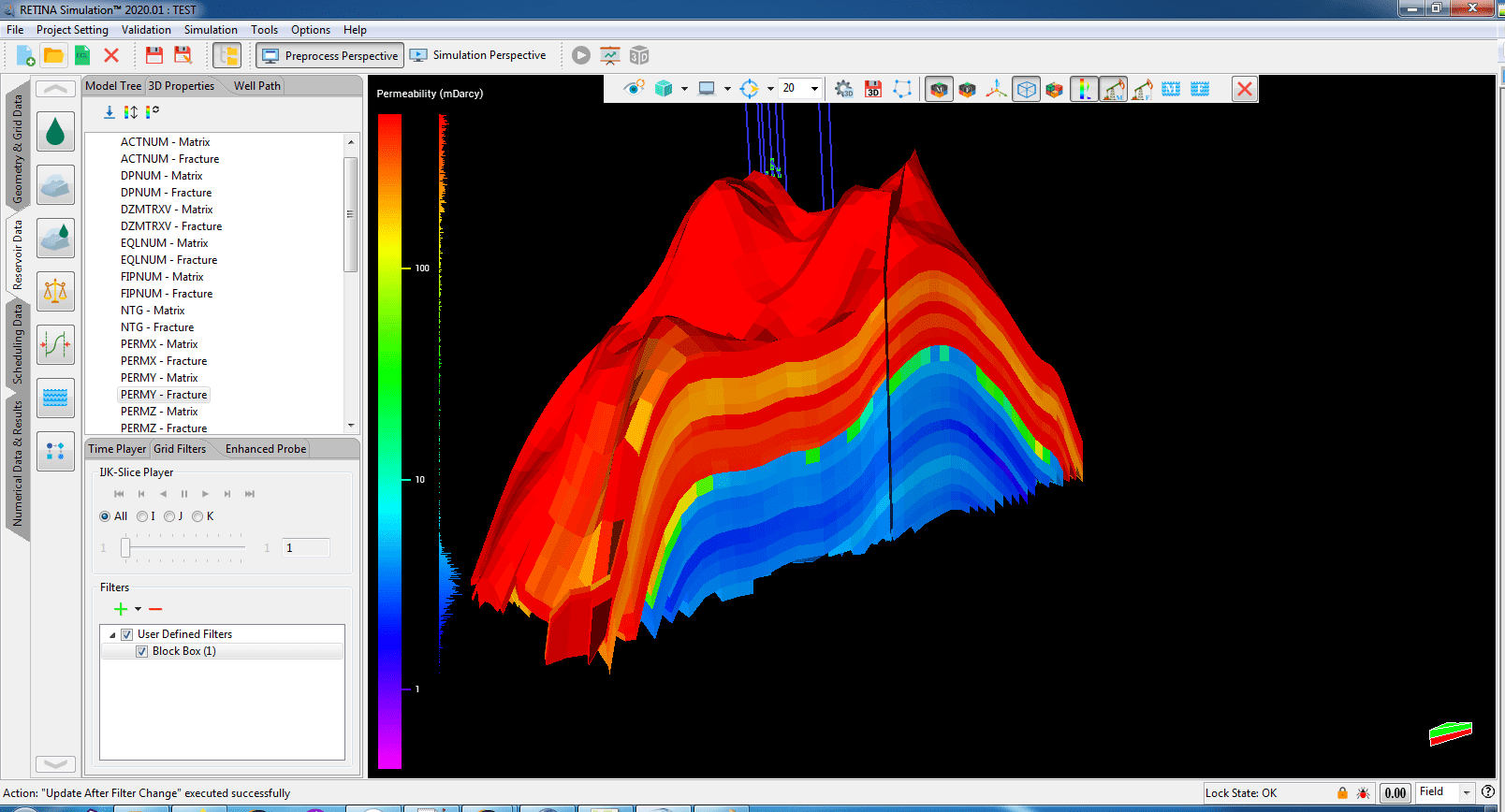Uncheck the Block Box (1) filter checkbox
The width and height of the screenshot is (1505, 812).
pyautogui.click(x=141, y=651)
